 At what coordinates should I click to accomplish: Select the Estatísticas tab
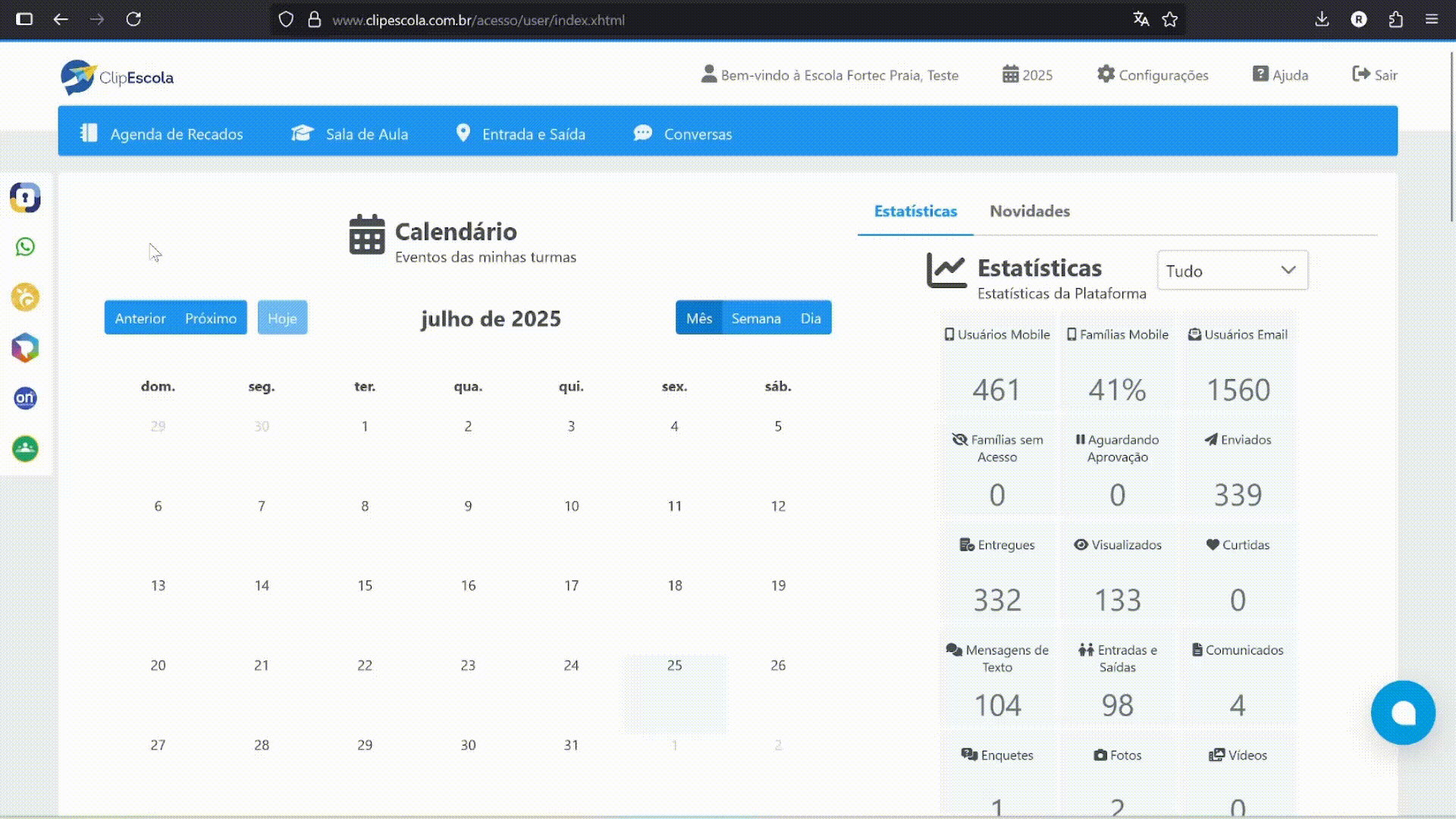coord(915,212)
